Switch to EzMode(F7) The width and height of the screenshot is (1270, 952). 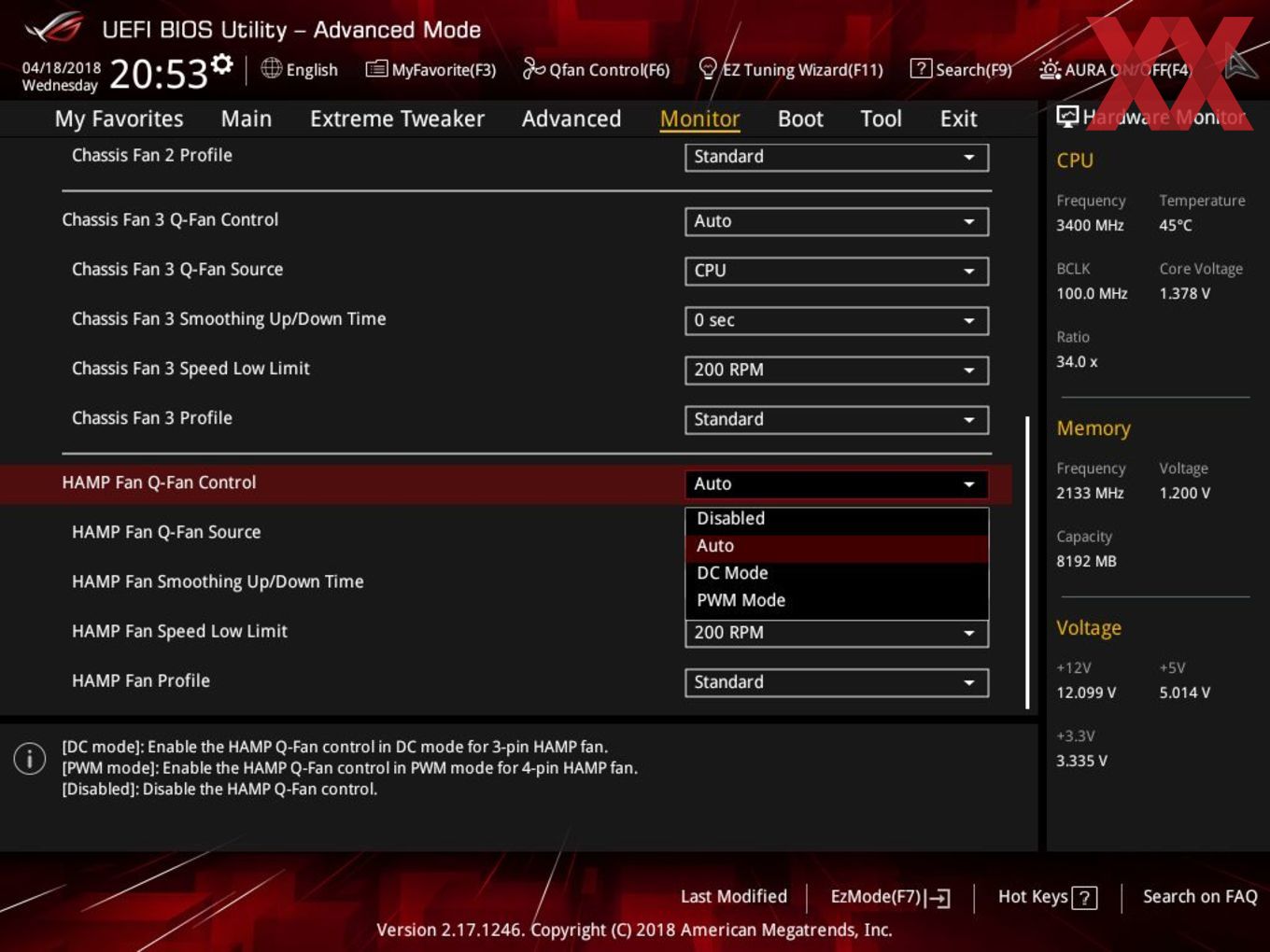tap(890, 897)
